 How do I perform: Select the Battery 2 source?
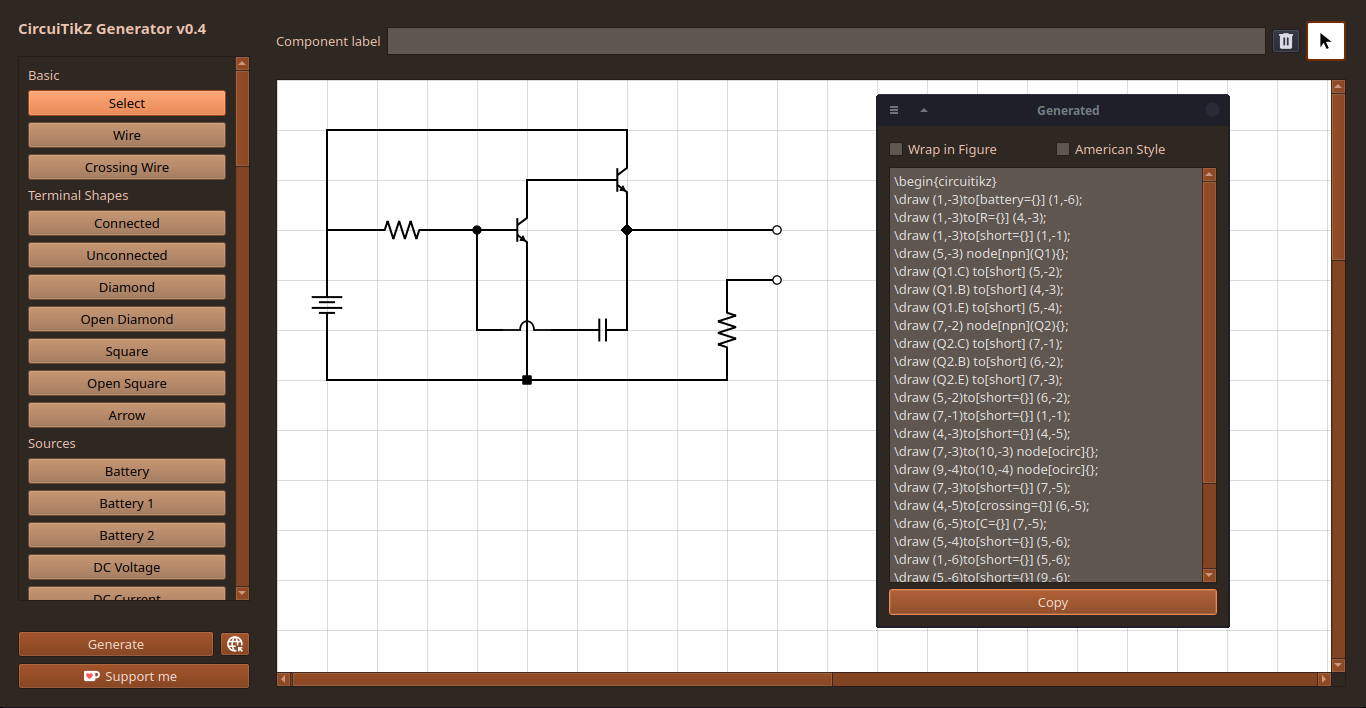(127, 535)
